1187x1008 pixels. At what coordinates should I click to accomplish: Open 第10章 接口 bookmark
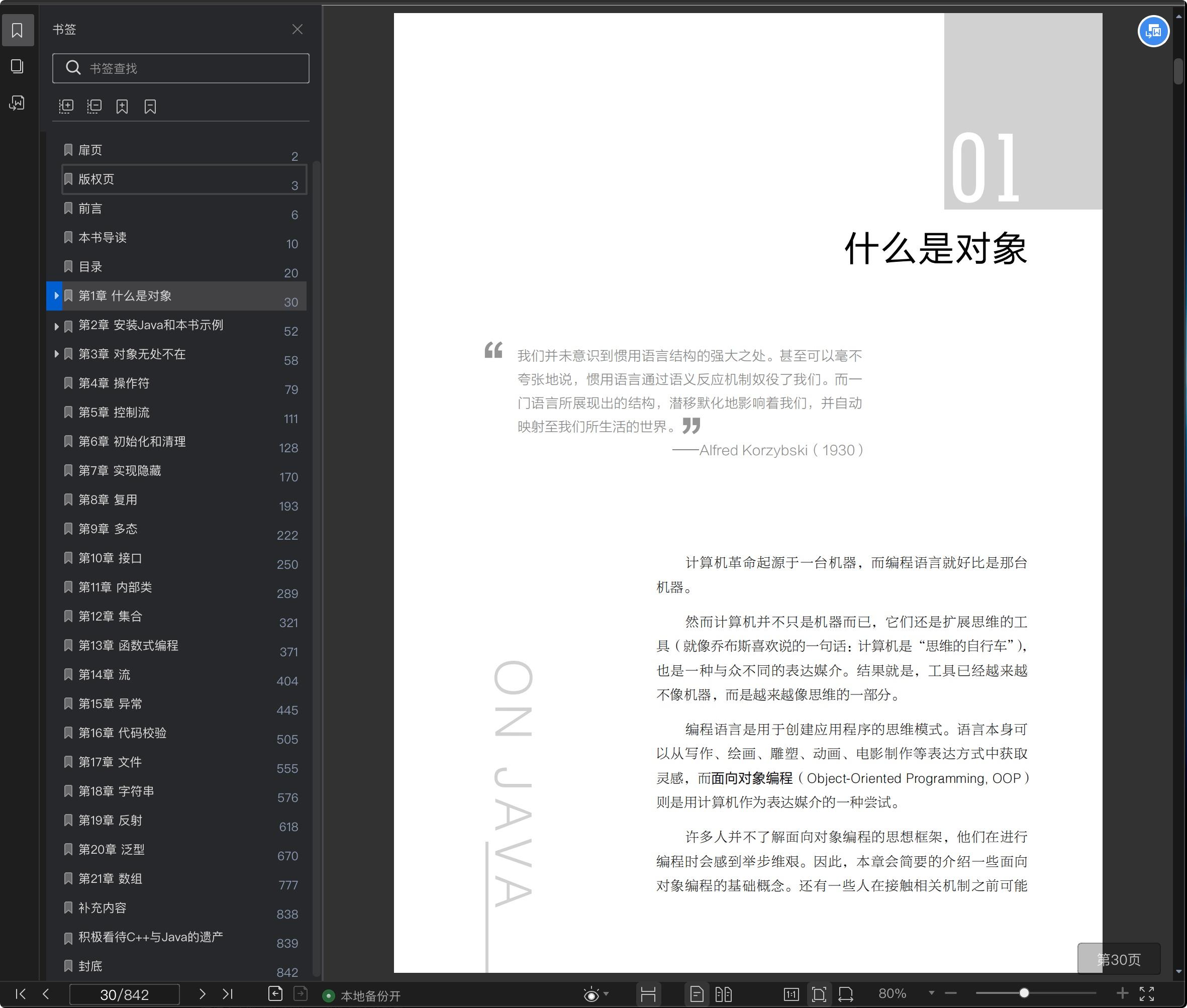click(x=184, y=558)
